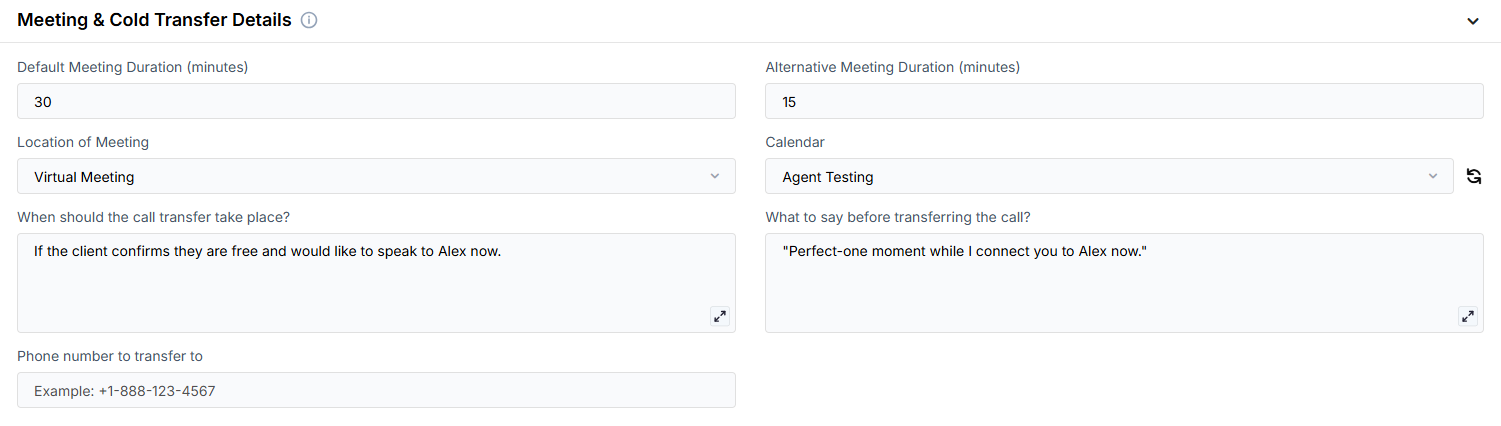This screenshot has width=1501, height=426.
Task: Click the 'Alternative Meeting Duration (minutes)' label
Action: (x=892, y=67)
